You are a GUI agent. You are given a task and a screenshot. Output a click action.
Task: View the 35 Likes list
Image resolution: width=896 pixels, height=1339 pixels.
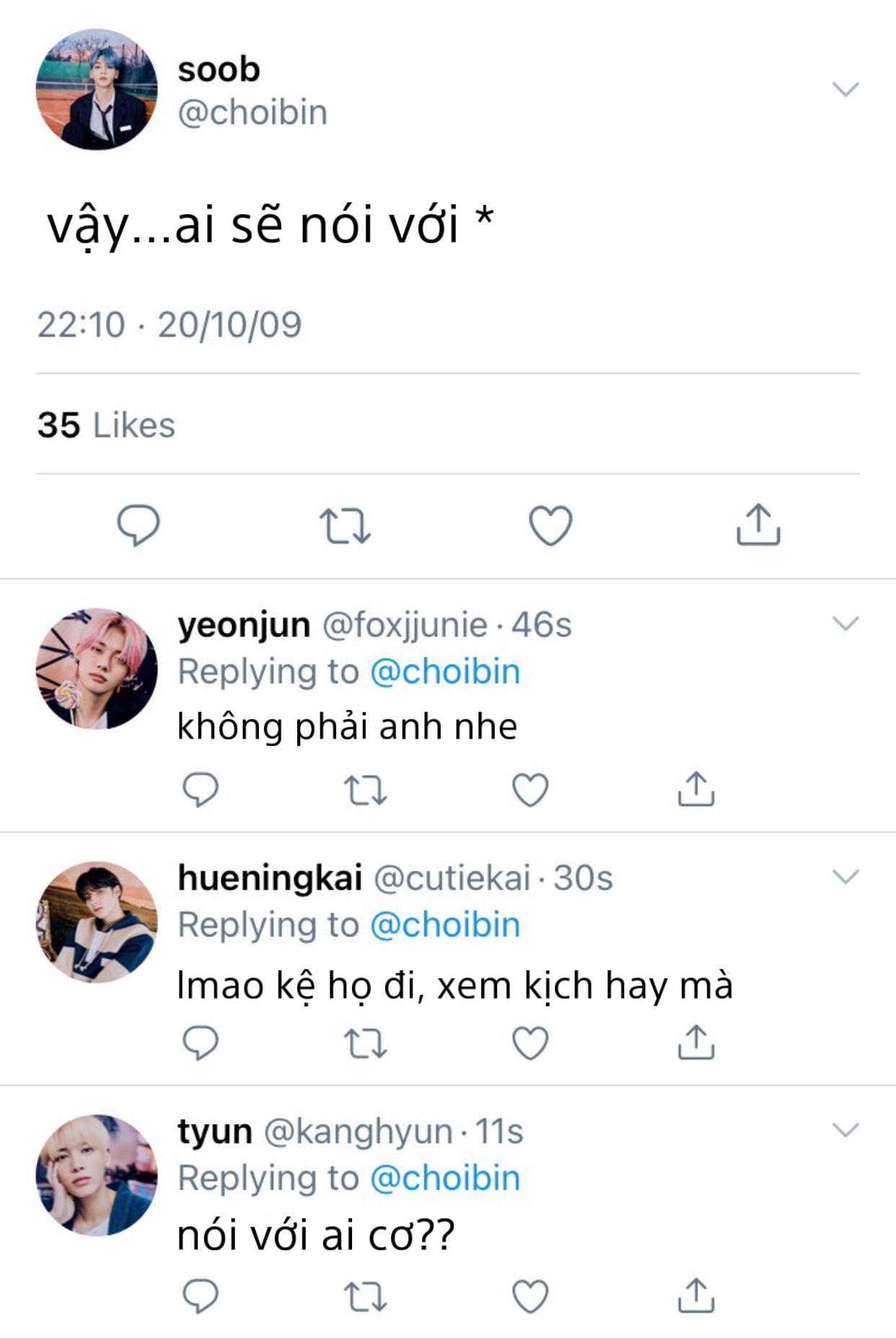click(106, 425)
